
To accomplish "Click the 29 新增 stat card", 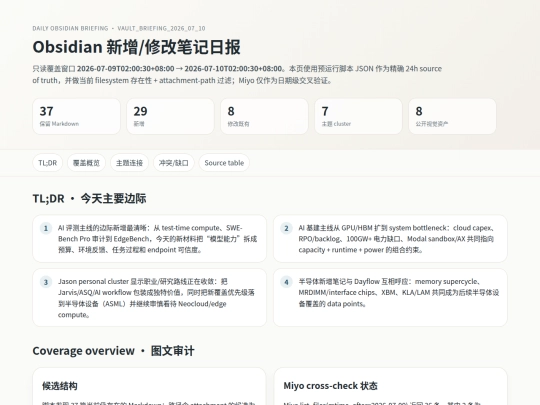I will coord(170,116).
